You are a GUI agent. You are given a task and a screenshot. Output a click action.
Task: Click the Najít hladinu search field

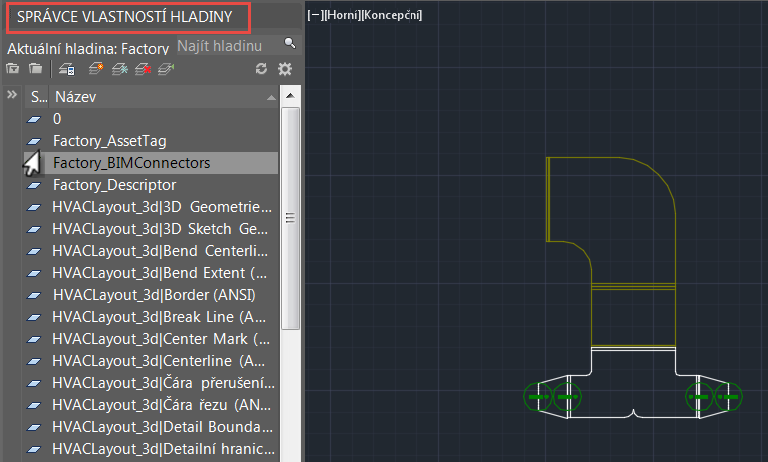point(229,46)
